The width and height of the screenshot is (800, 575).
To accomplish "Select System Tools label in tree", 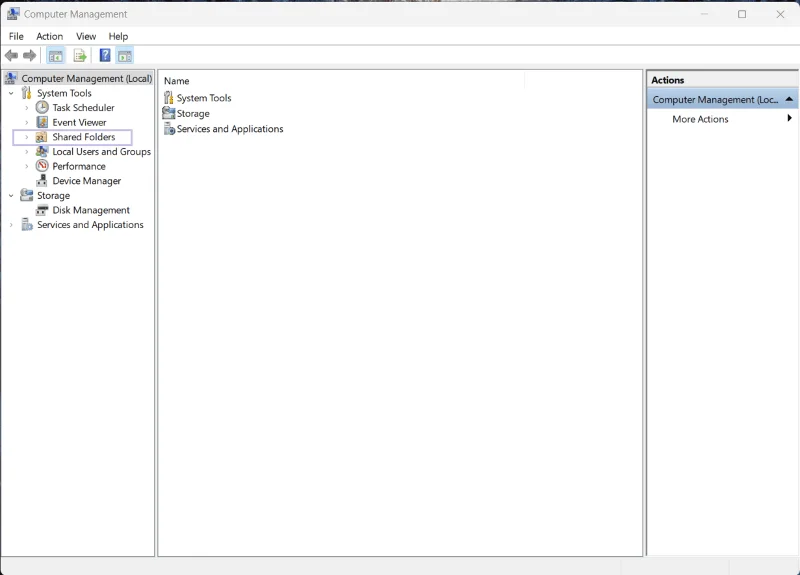I will 64,93.
